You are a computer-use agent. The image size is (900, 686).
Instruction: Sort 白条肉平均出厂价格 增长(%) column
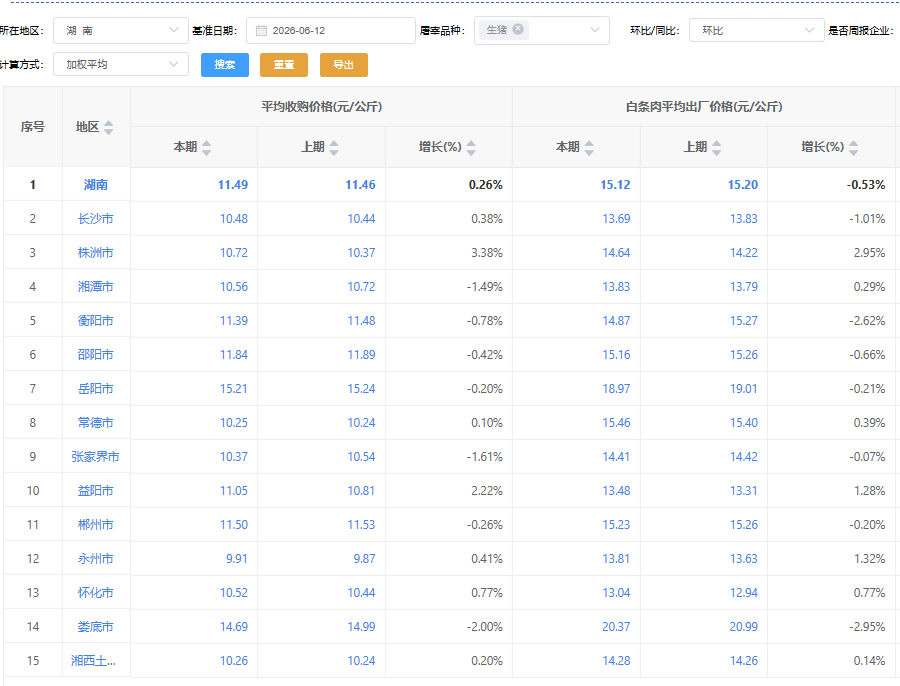pyautogui.click(x=854, y=148)
